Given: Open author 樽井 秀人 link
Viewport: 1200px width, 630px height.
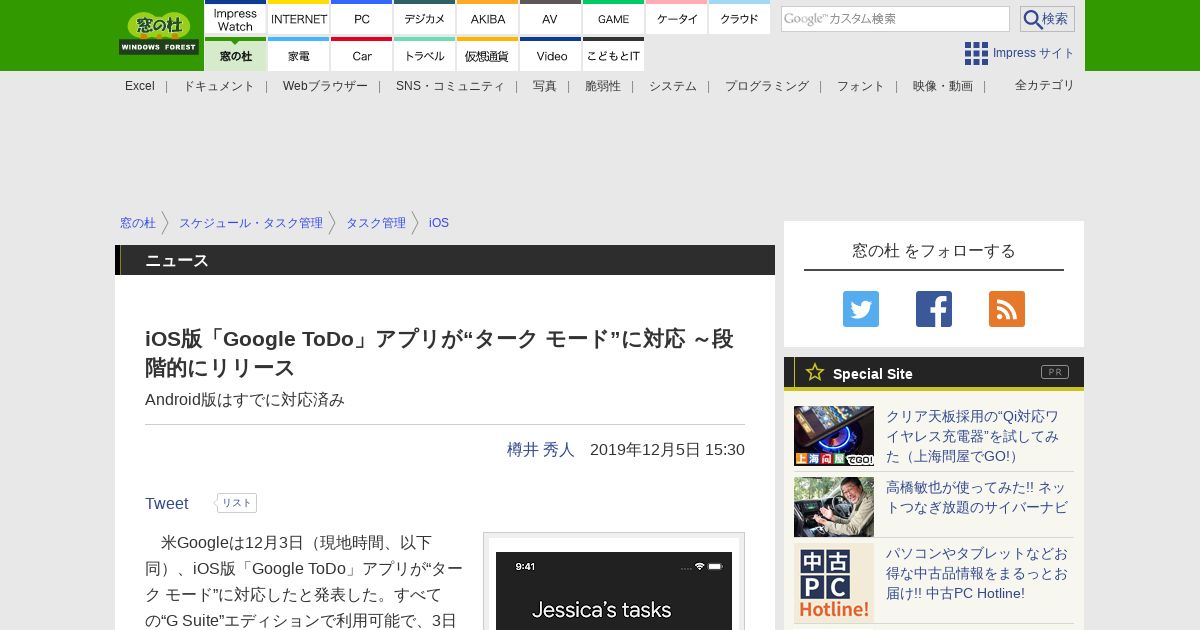Looking at the screenshot, I should pos(541,450).
